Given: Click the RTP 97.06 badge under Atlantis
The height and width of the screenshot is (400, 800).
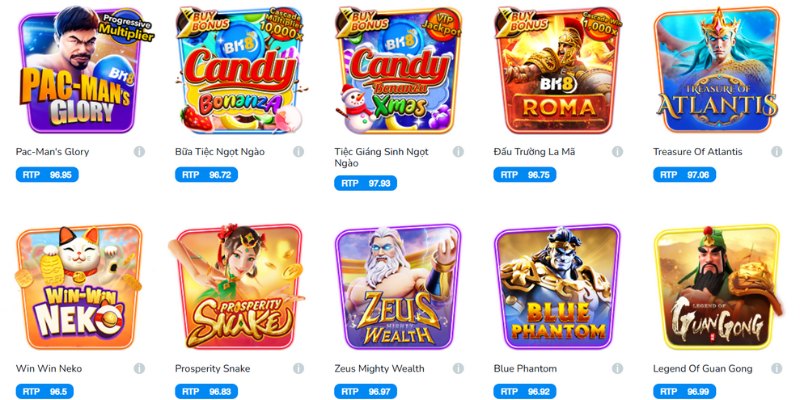Looking at the screenshot, I should 684,174.
